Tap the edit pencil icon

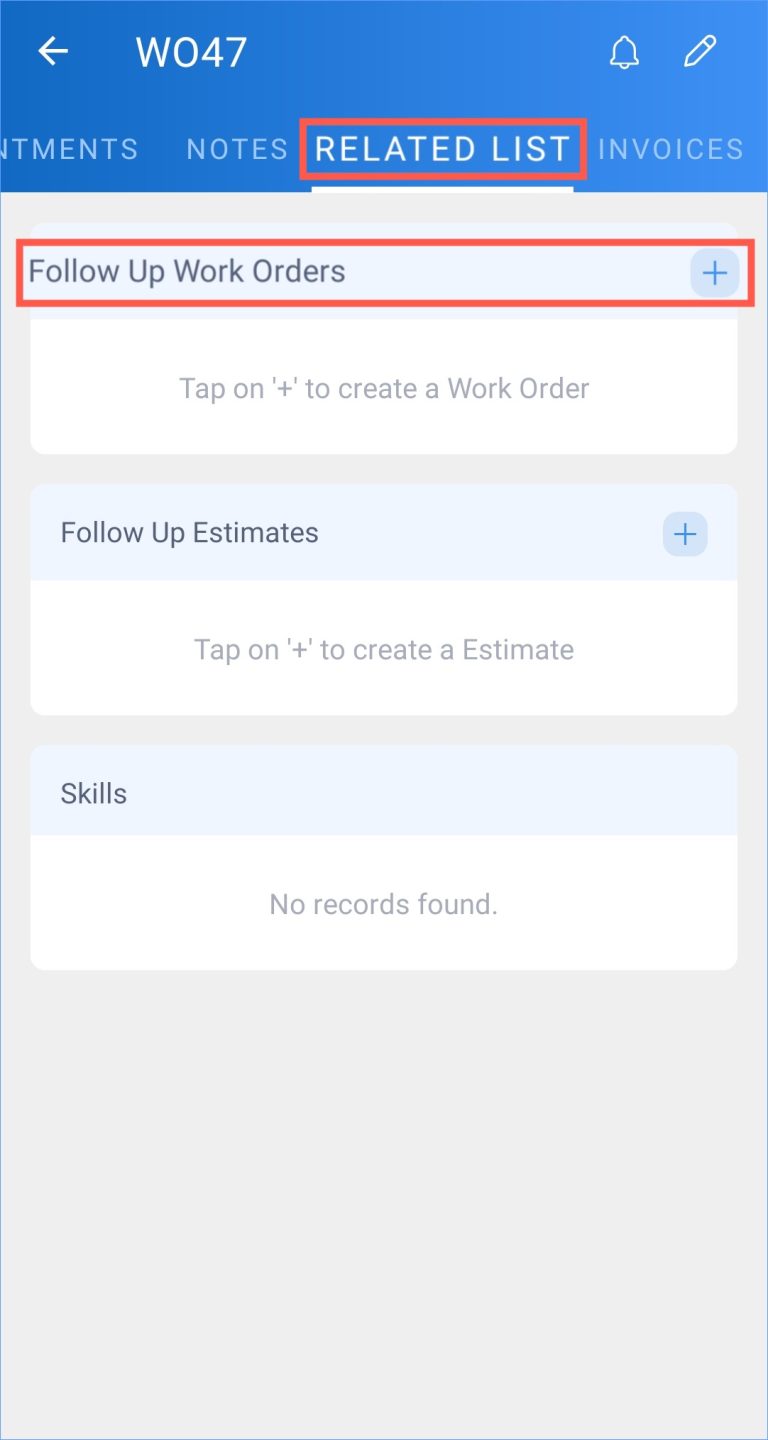click(700, 50)
